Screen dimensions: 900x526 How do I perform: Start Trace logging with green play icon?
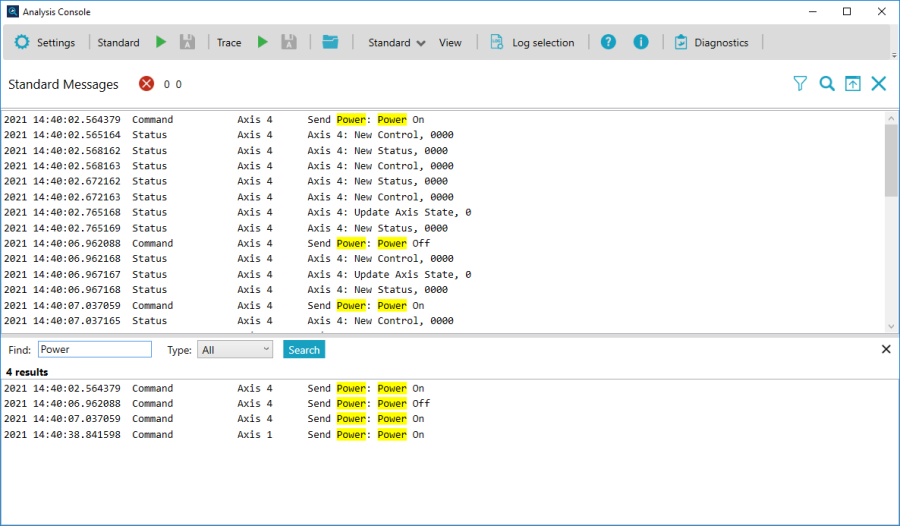263,42
